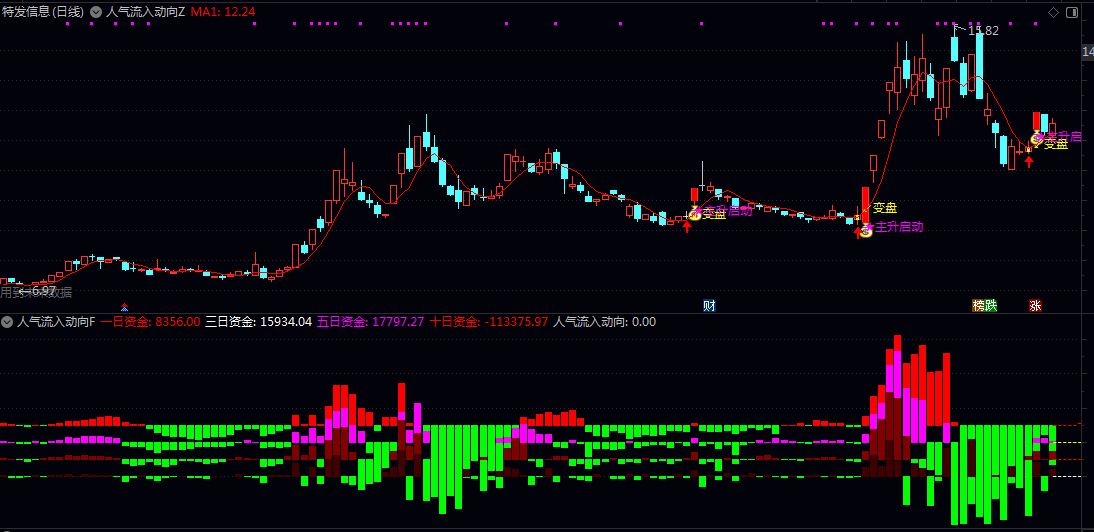Image resolution: width=1094 pixels, height=532 pixels.
Task: Click the magenta 主升启动 label below 变盘
Action: (899, 227)
